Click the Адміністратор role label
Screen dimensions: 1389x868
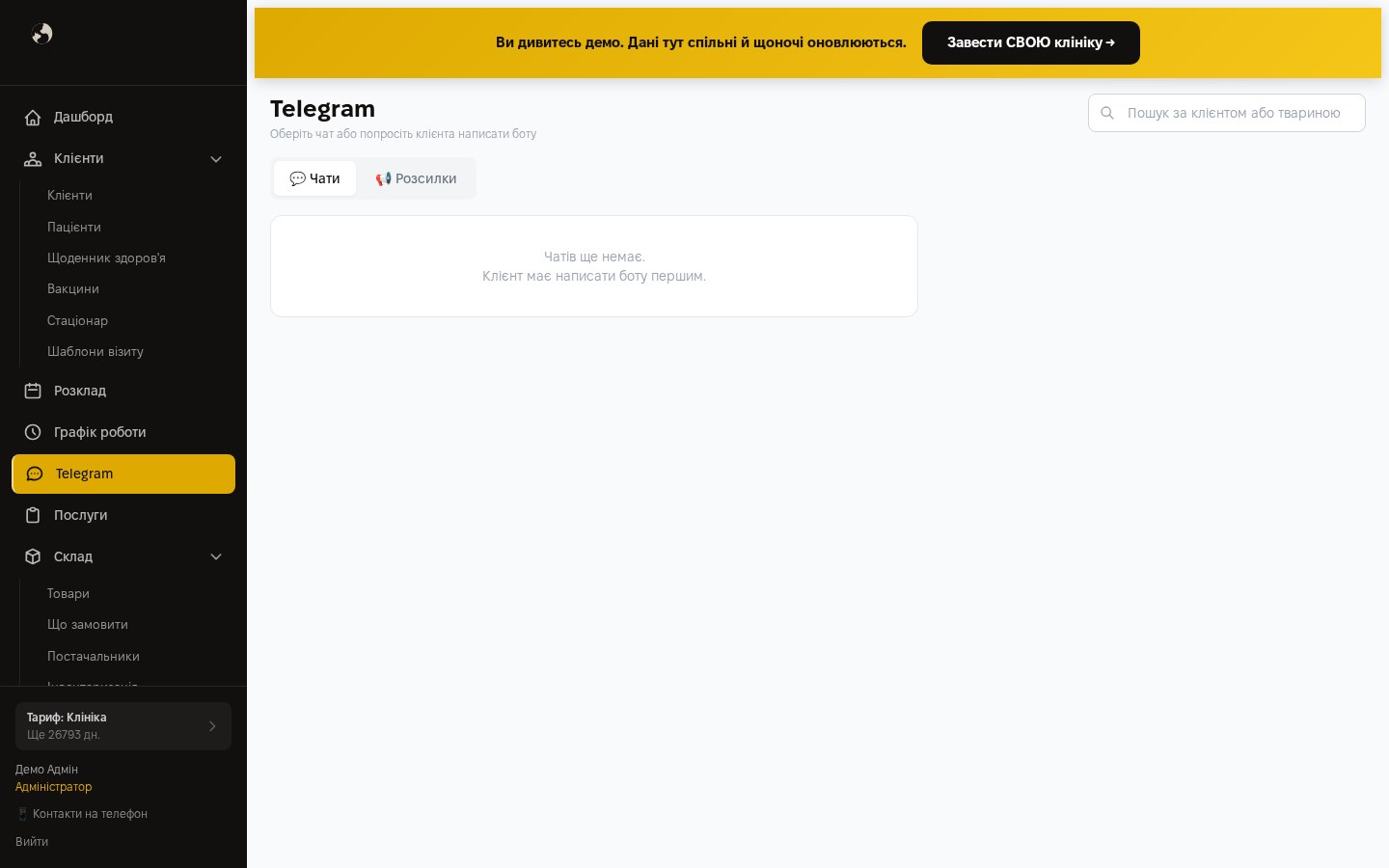[x=54, y=787]
